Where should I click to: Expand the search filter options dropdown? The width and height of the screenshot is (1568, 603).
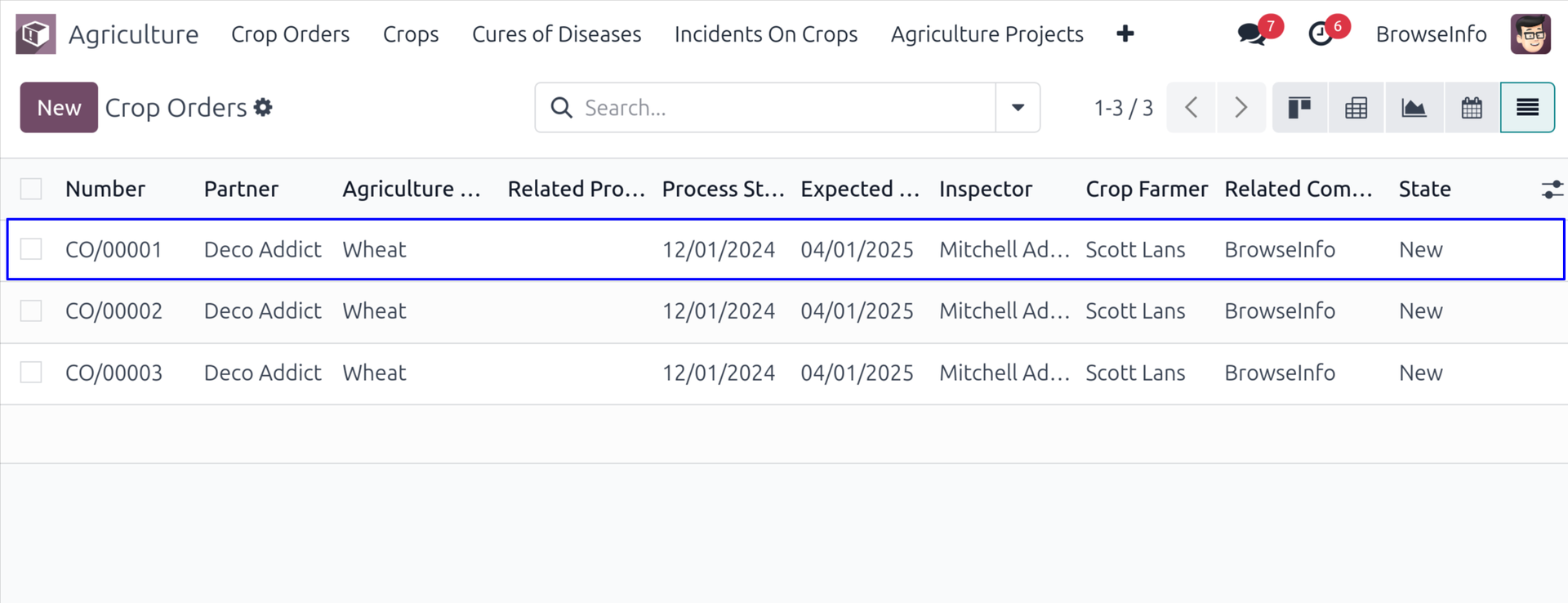coord(1018,108)
